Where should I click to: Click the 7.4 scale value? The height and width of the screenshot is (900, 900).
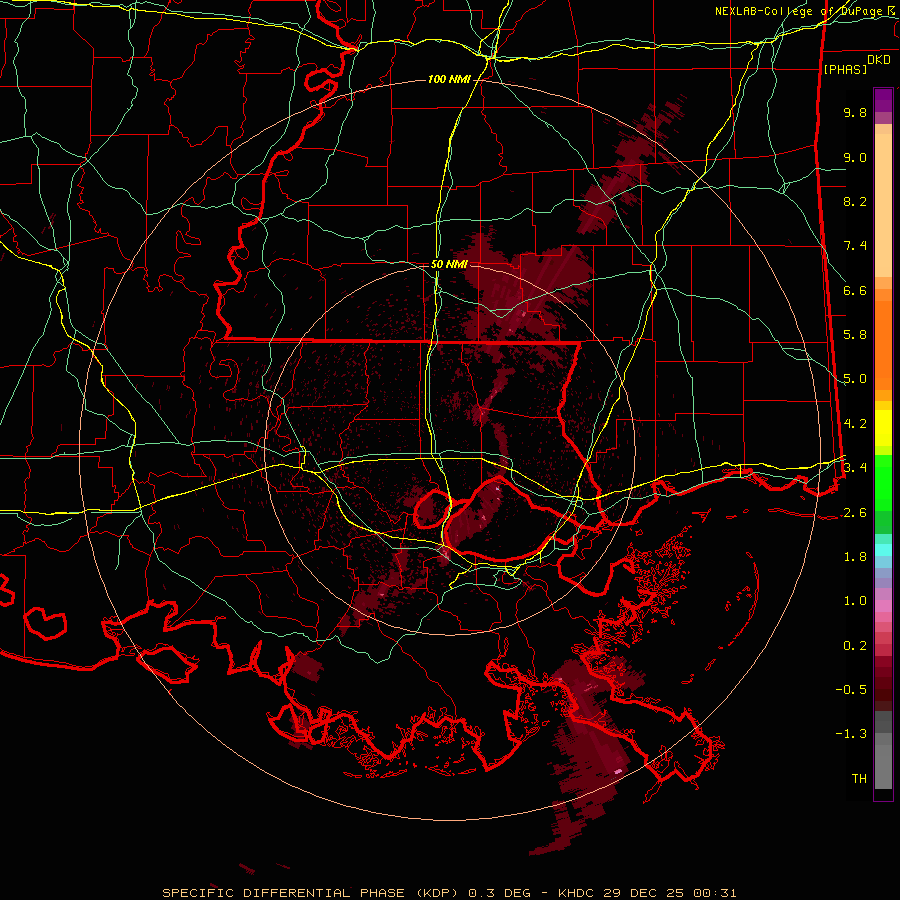point(855,246)
